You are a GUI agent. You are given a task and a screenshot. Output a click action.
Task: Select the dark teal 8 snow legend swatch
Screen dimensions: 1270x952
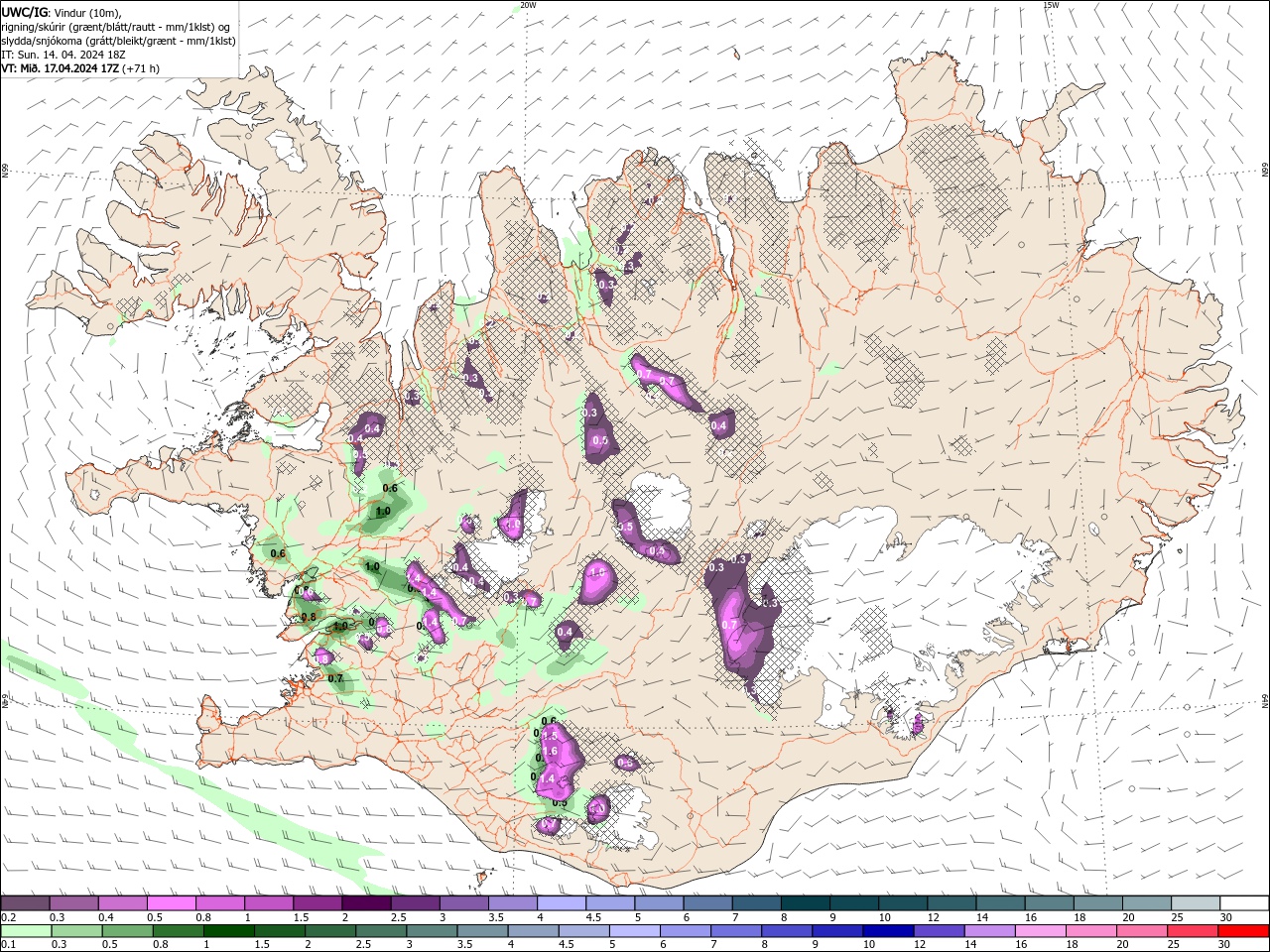(805, 903)
